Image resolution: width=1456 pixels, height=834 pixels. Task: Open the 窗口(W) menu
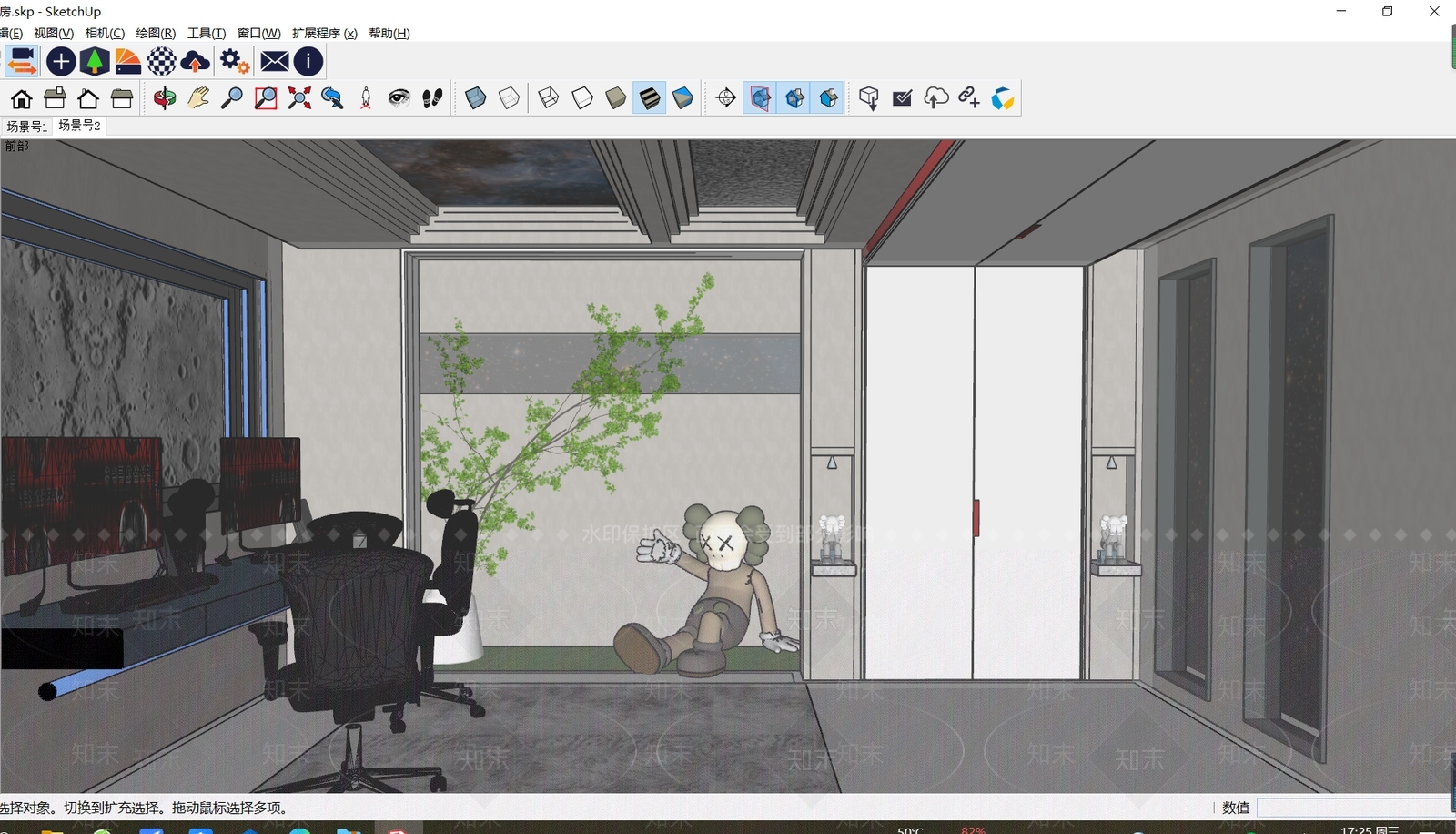tap(259, 34)
